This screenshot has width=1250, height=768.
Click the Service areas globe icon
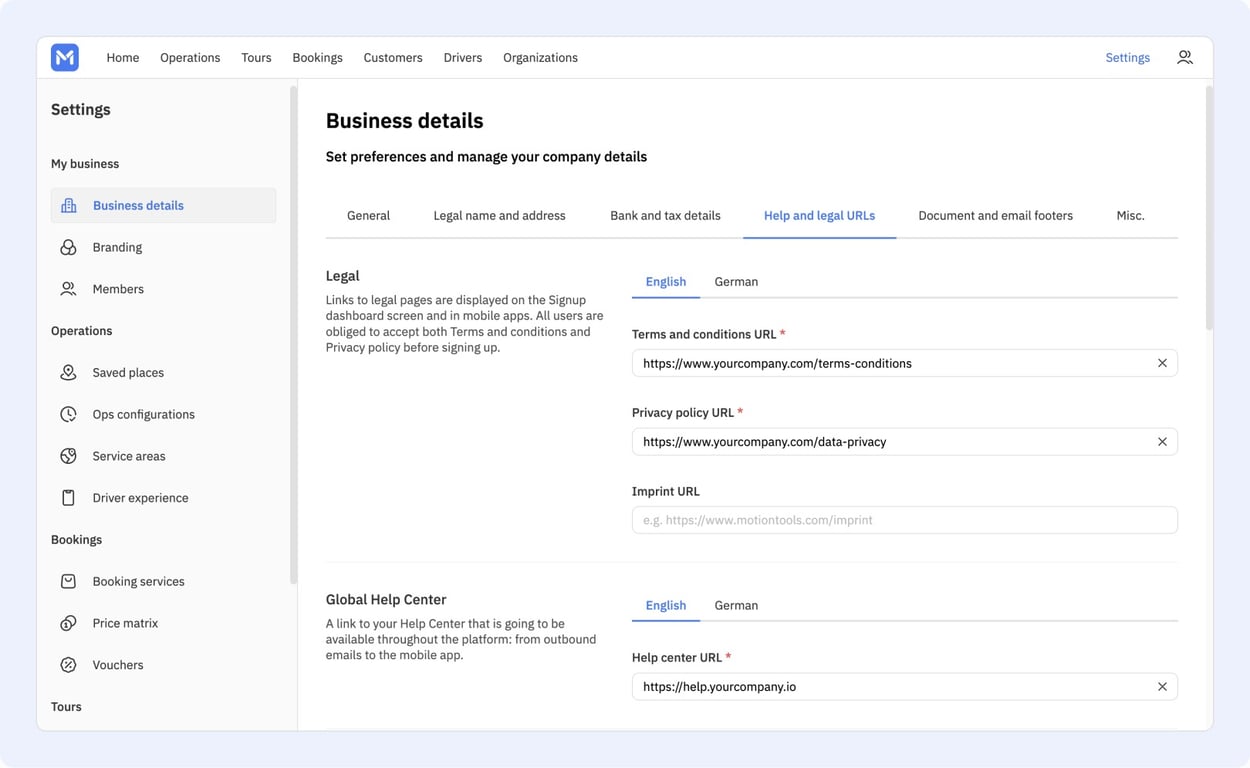pos(68,456)
